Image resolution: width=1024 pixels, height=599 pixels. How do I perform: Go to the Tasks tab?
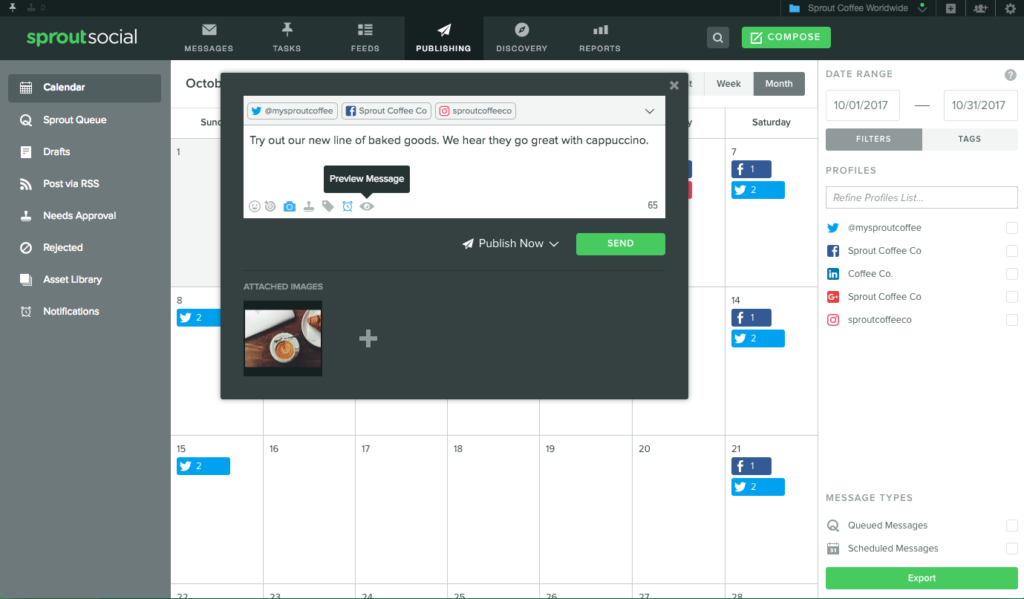(x=287, y=38)
